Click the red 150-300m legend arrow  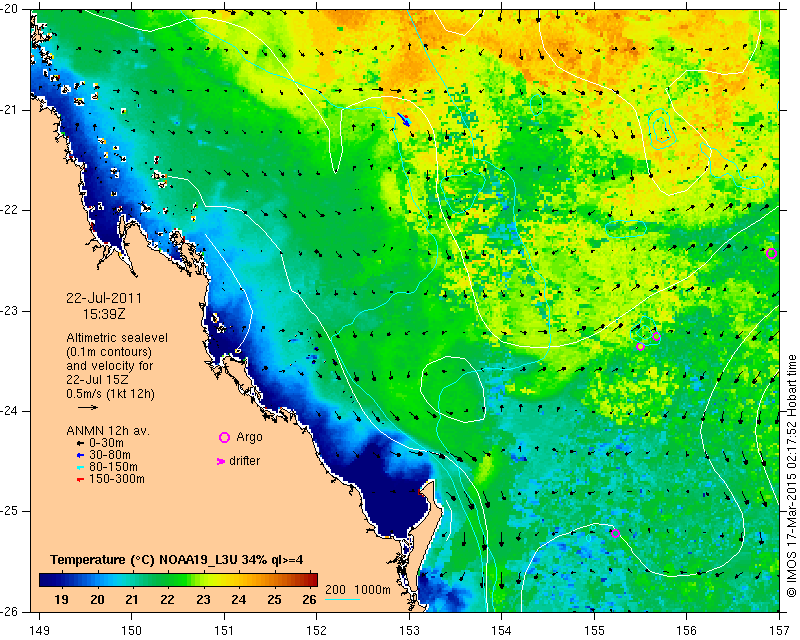(x=80, y=479)
